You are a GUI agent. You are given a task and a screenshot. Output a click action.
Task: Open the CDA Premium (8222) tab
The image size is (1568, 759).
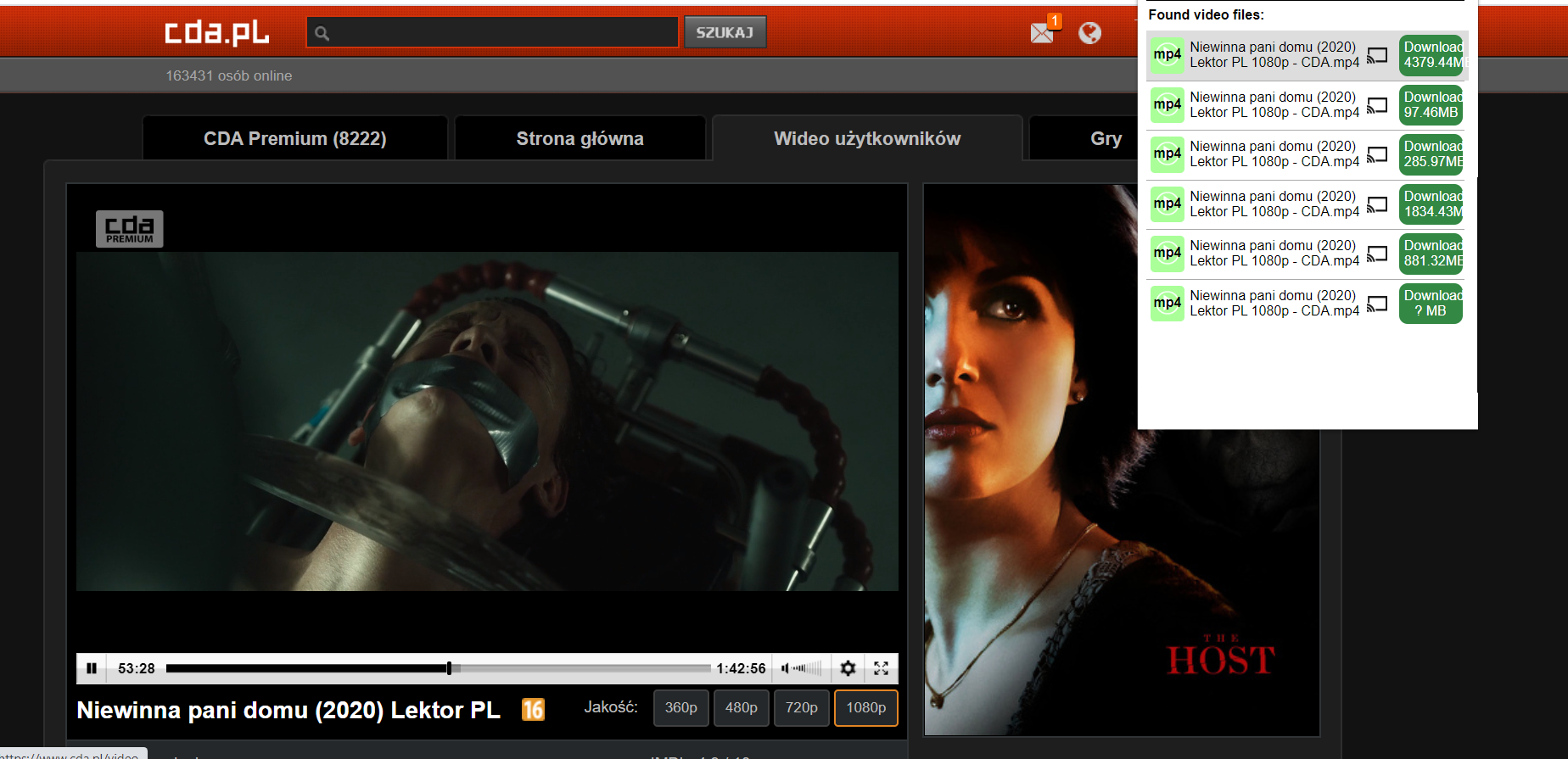pos(295,138)
